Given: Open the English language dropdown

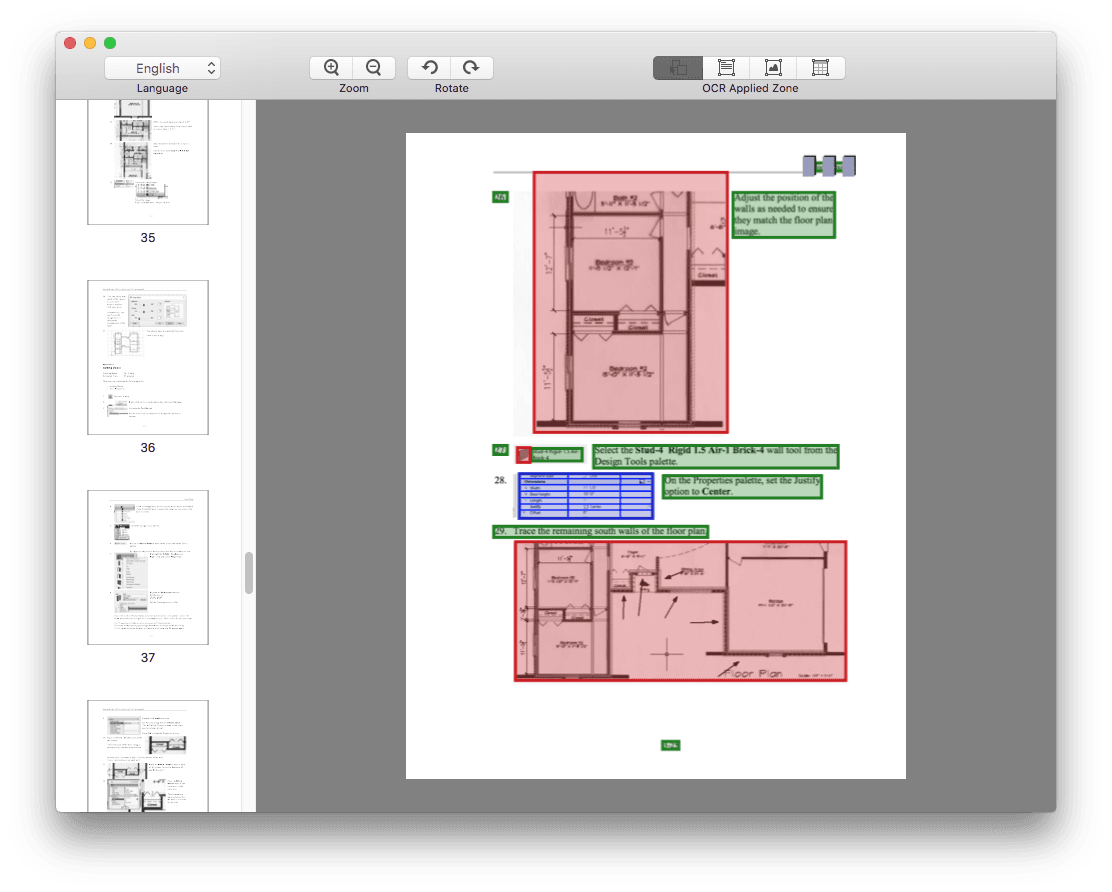Looking at the screenshot, I should 162,68.
